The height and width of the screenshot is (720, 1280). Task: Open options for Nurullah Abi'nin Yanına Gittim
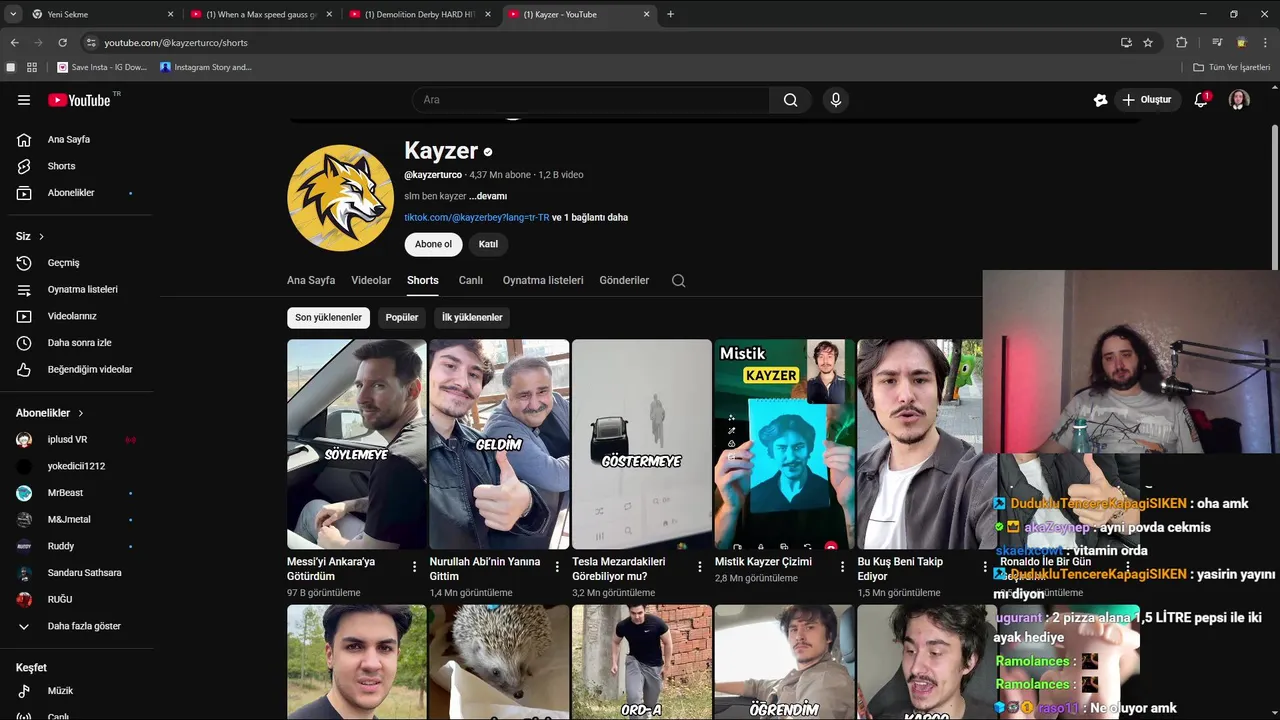[x=557, y=567]
